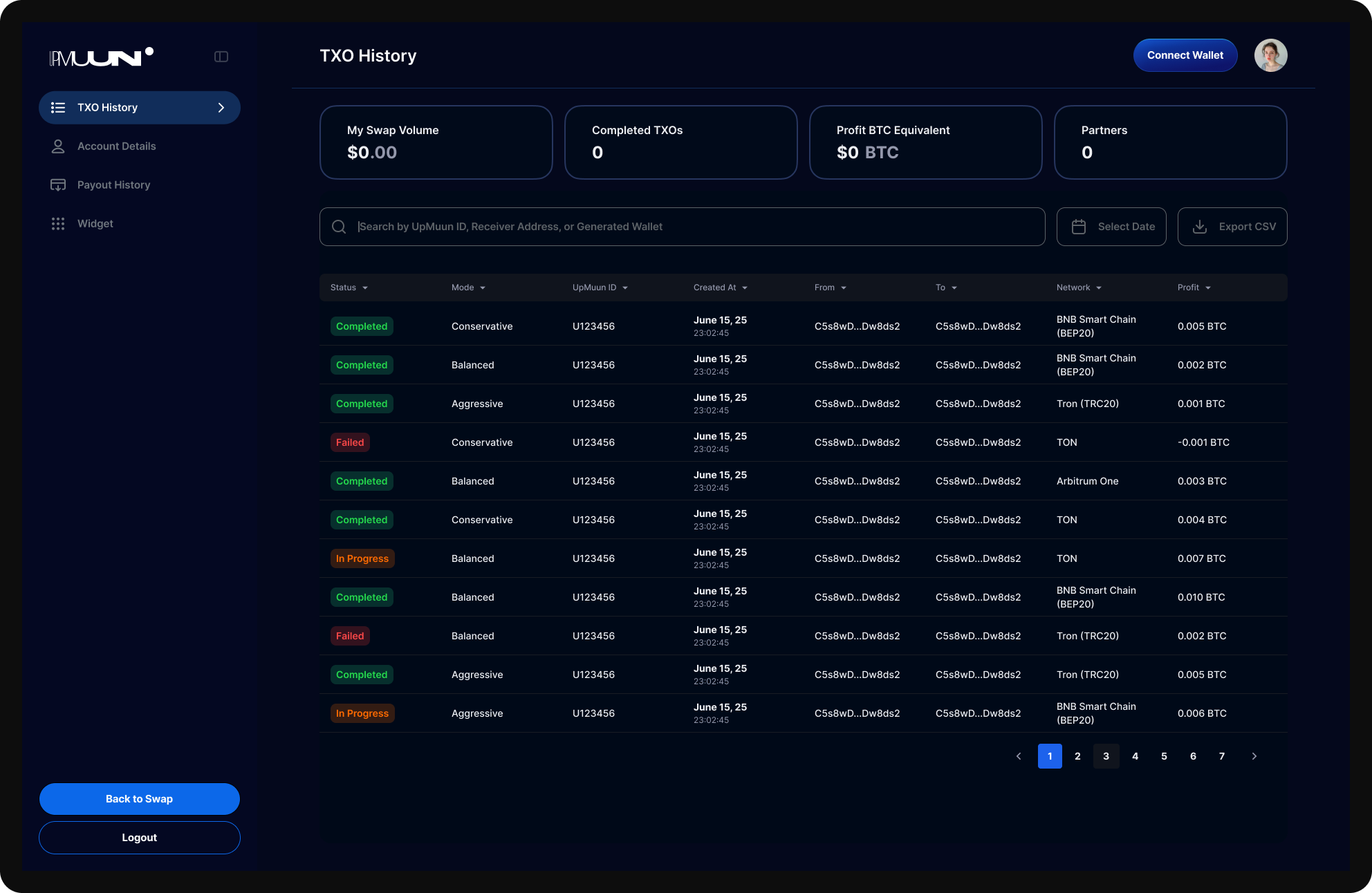Open Payout History menu item
This screenshot has width=1372, height=893.
(113, 185)
